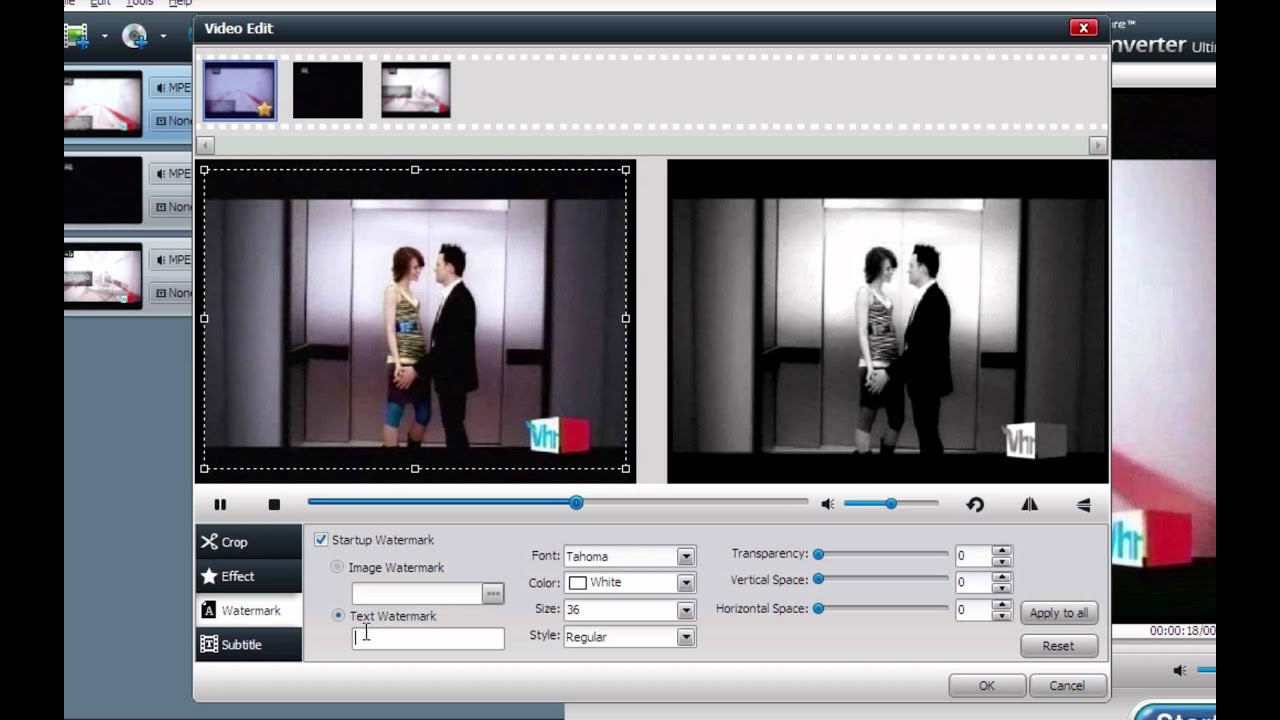Image resolution: width=1280 pixels, height=720 pixels.
Task: Open the Tools menu
Action: tap(139, 3)
